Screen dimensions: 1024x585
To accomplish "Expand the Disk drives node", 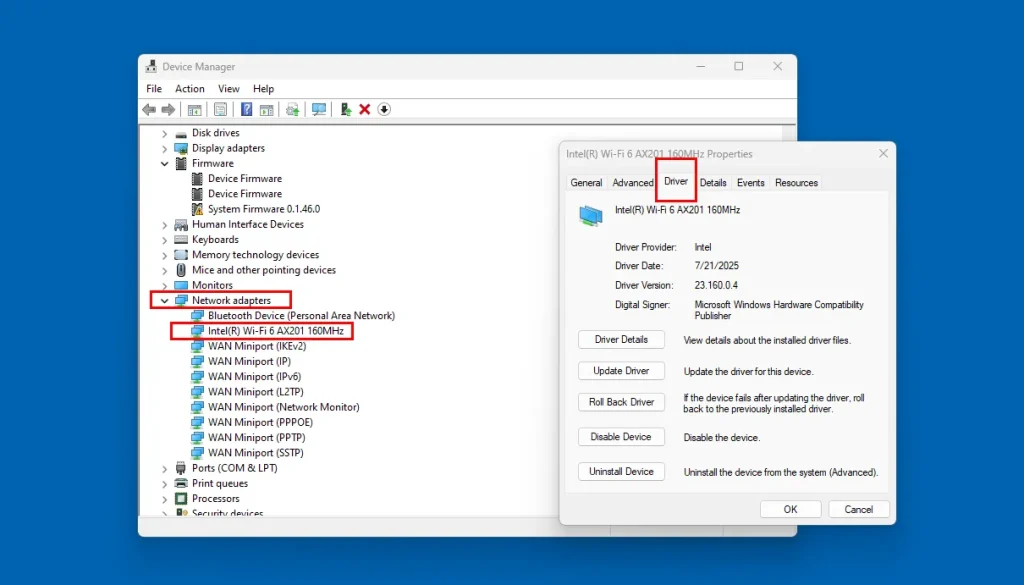I will [165, 133].
